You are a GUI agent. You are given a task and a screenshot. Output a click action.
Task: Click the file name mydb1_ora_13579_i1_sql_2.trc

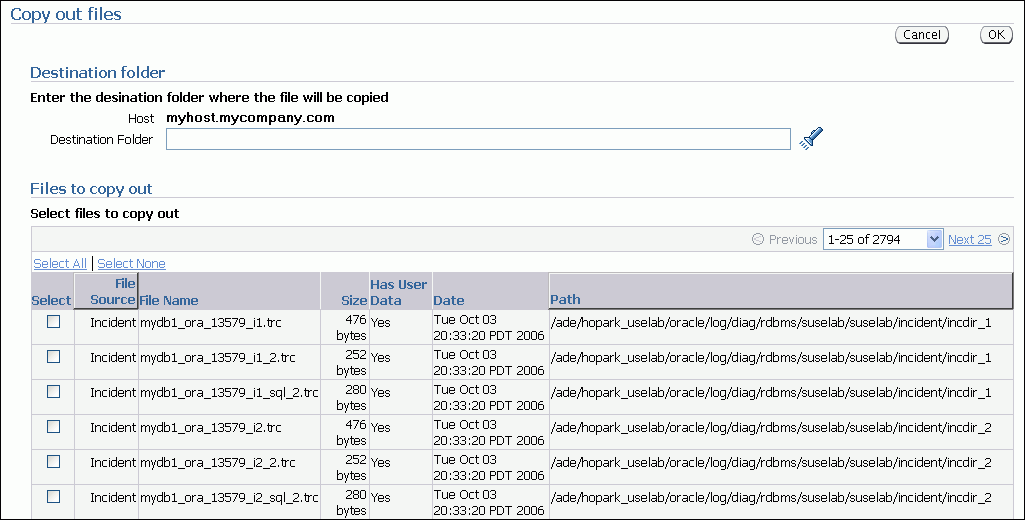[x=229, y=392]
